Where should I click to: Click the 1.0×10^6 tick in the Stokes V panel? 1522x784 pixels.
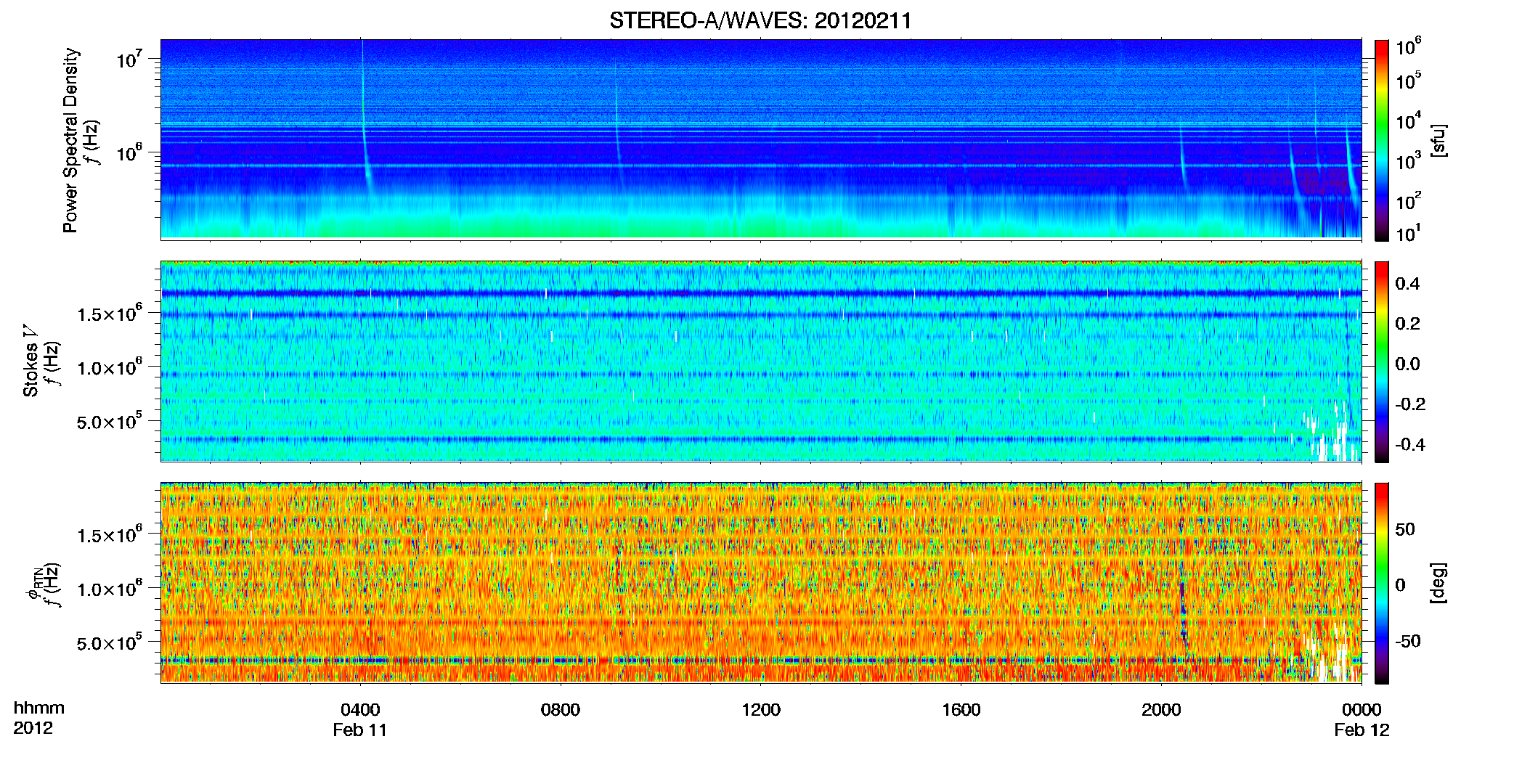click(110, 367)
